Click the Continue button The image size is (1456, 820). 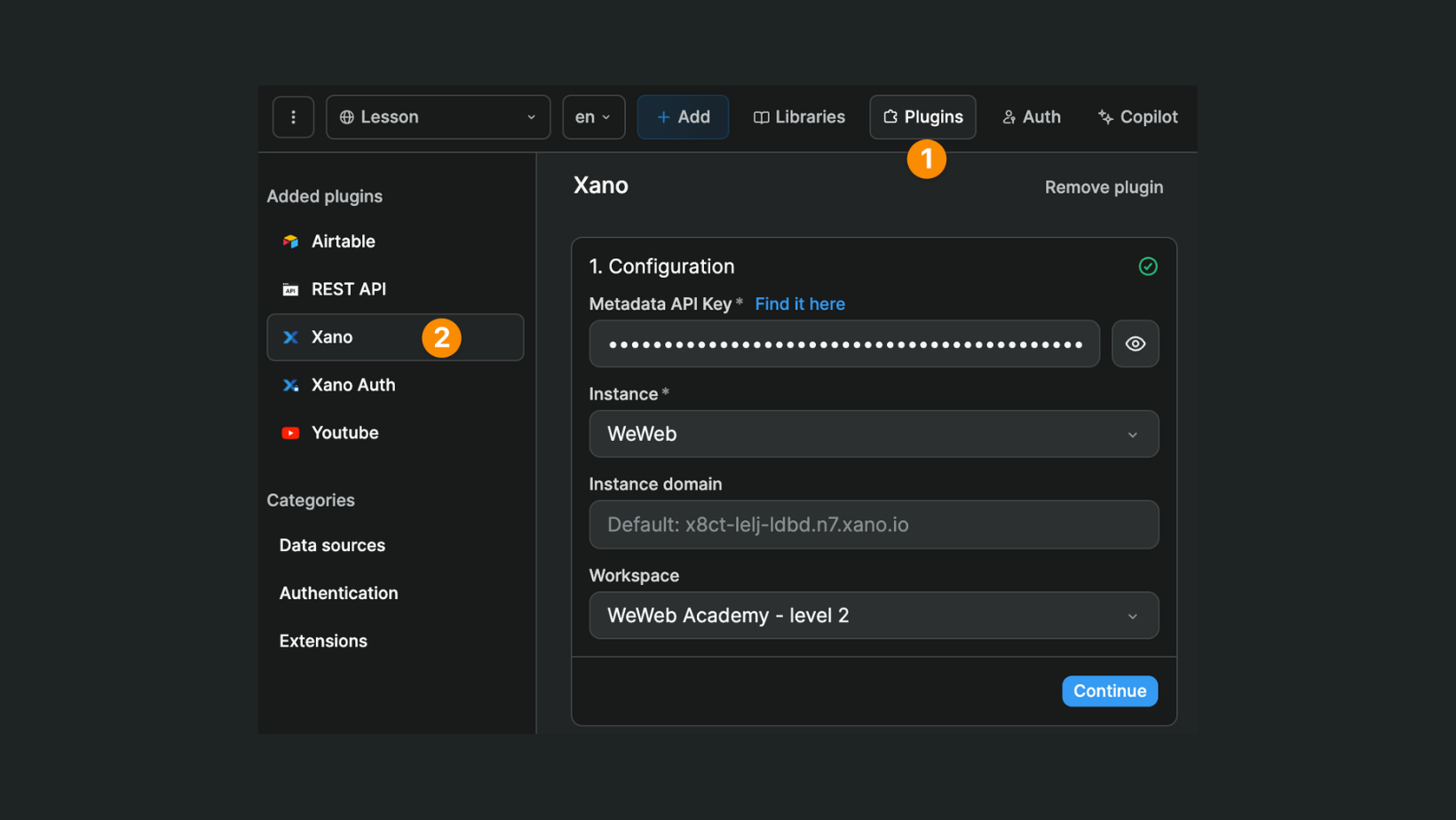coord(1109,690)
